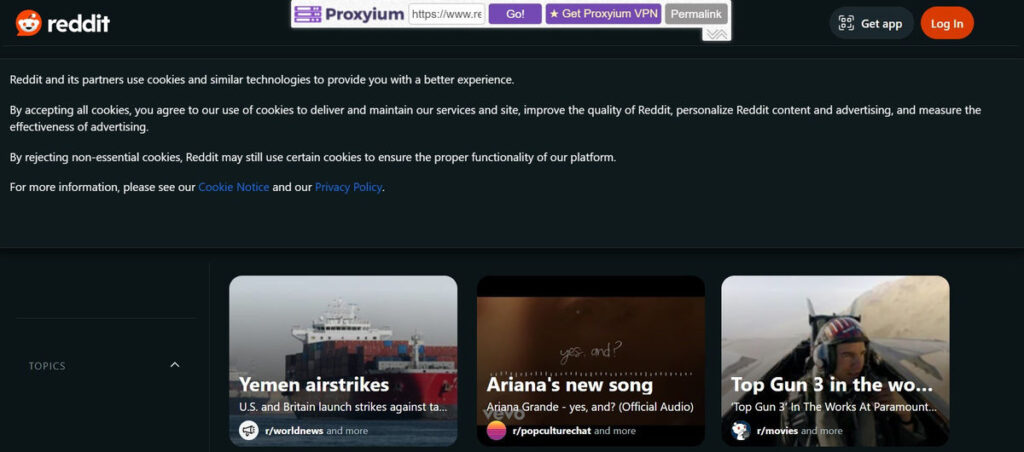
Task: Open the Cookie Notice link
Action: click(x=233, y=187)
